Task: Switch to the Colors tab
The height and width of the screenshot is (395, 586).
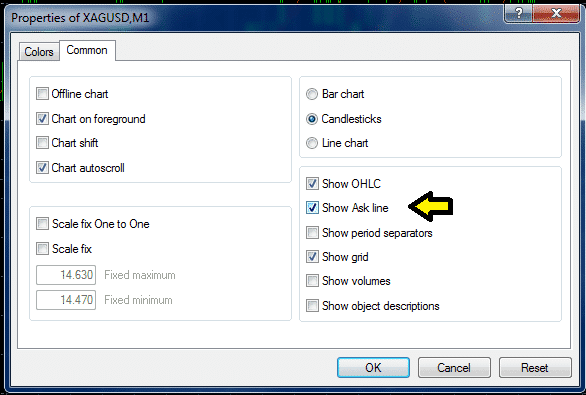Action: (x=39, y=52)
